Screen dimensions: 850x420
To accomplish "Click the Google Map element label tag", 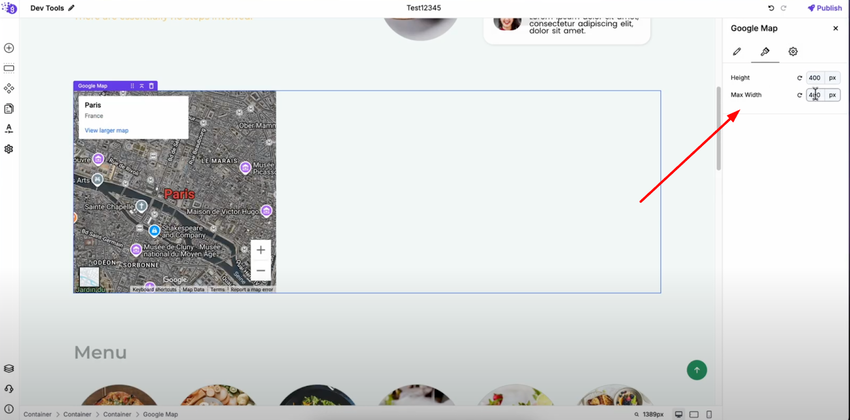I will pos(93,86).
